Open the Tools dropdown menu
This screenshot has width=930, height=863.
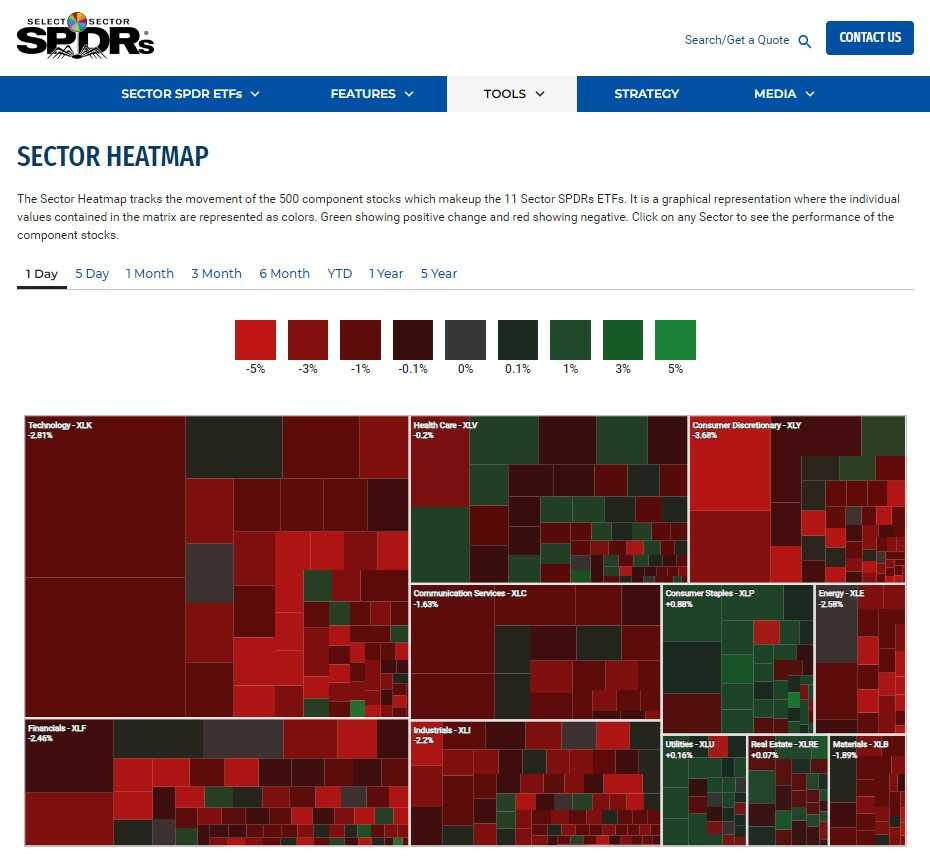click(513, 94)
